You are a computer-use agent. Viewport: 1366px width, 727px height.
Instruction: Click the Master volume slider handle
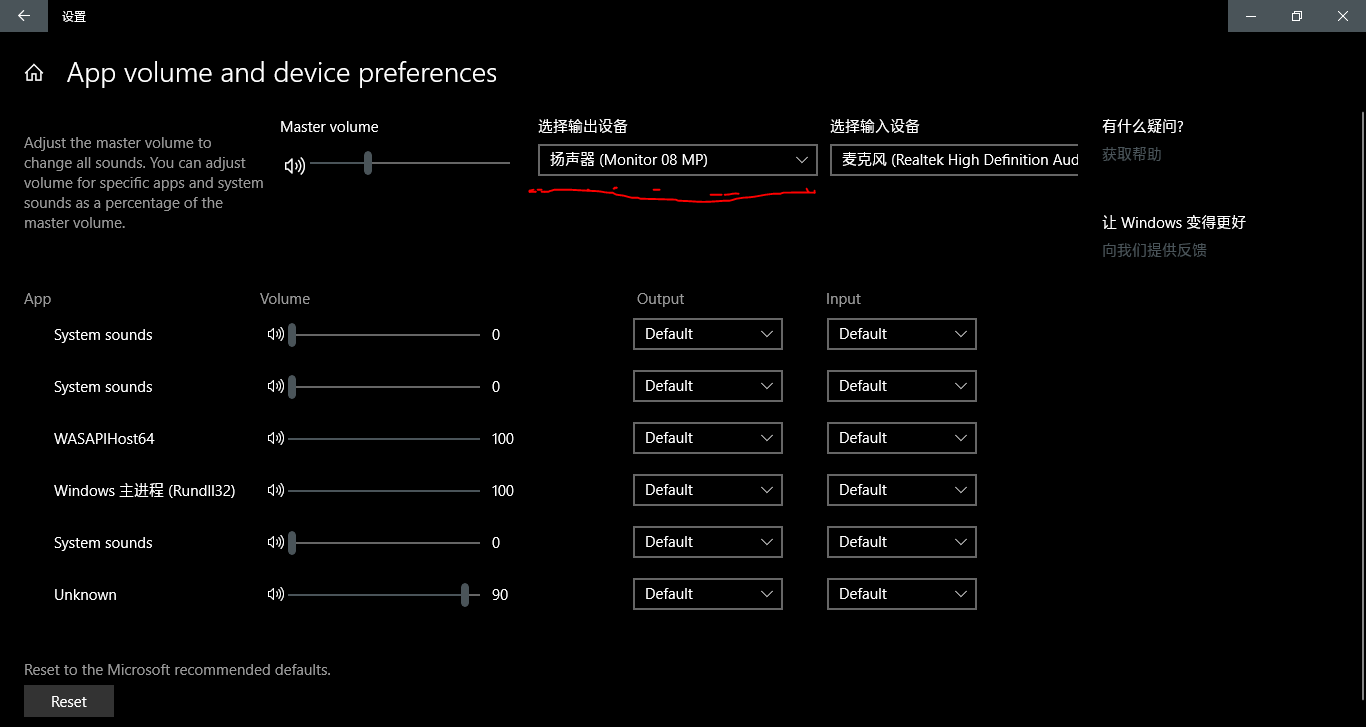(368, 163)
